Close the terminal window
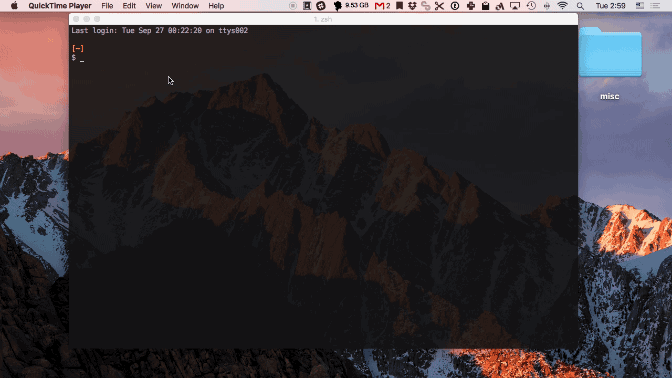This screenshot has width=672, height=378. point(76,19)
